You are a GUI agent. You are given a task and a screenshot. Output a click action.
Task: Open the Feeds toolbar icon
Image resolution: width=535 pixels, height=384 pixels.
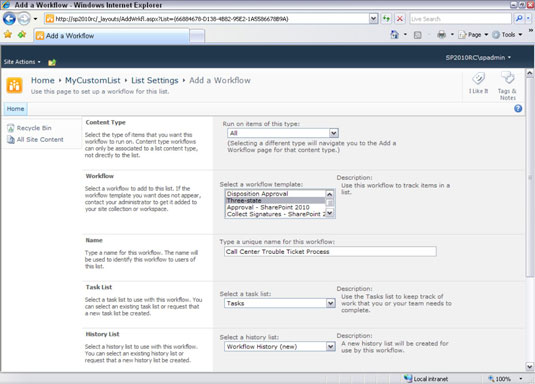click(418, 35)
